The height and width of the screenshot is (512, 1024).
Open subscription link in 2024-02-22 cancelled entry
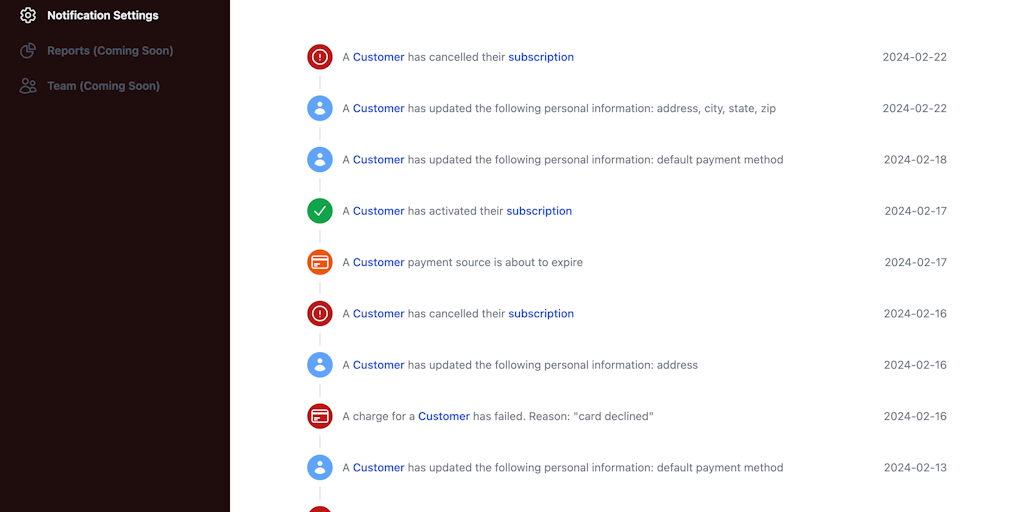click(541, 57)
